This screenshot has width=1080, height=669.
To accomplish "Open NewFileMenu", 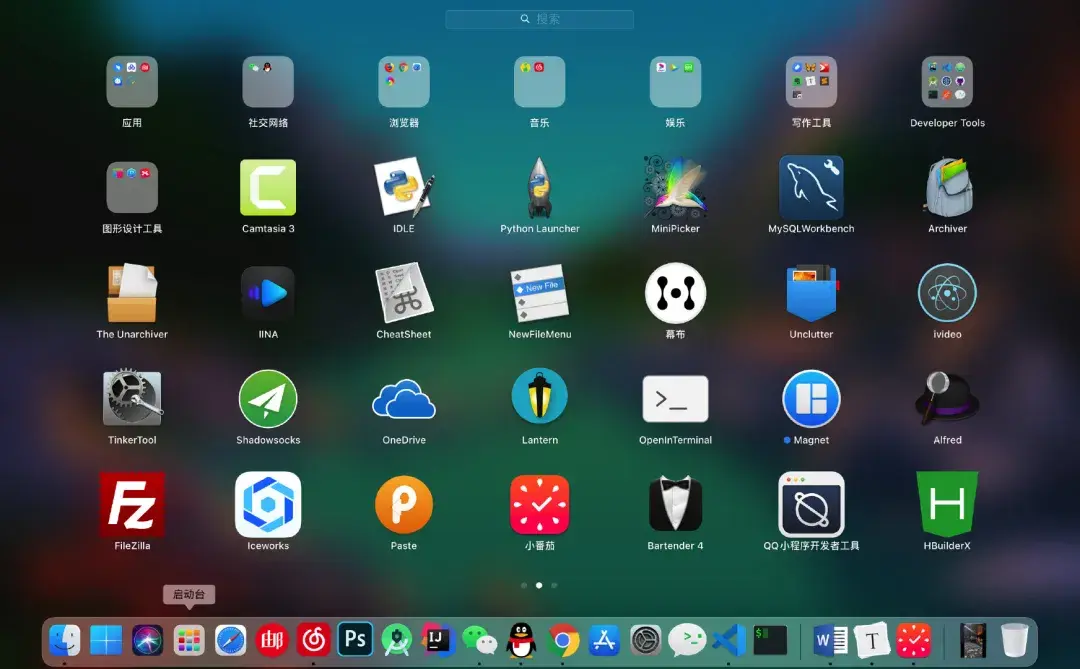I will point(539,293).
